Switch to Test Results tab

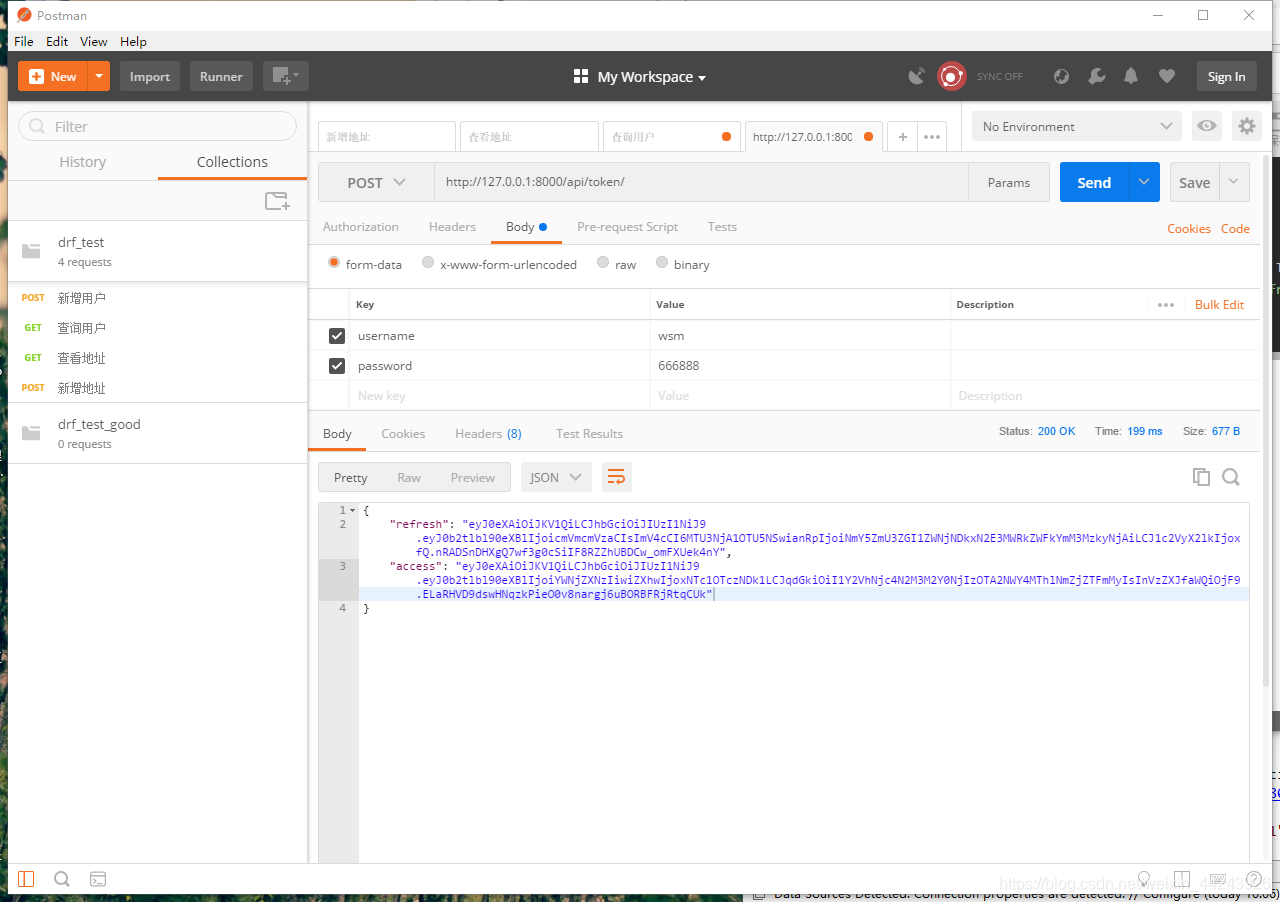pos(589,433)
